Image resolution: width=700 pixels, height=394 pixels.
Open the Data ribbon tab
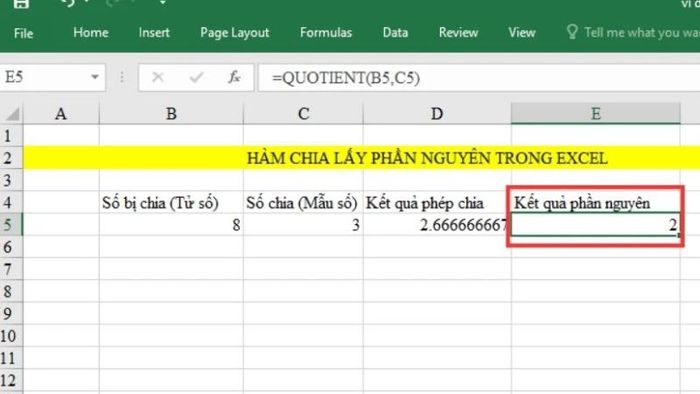pos(395,33)
